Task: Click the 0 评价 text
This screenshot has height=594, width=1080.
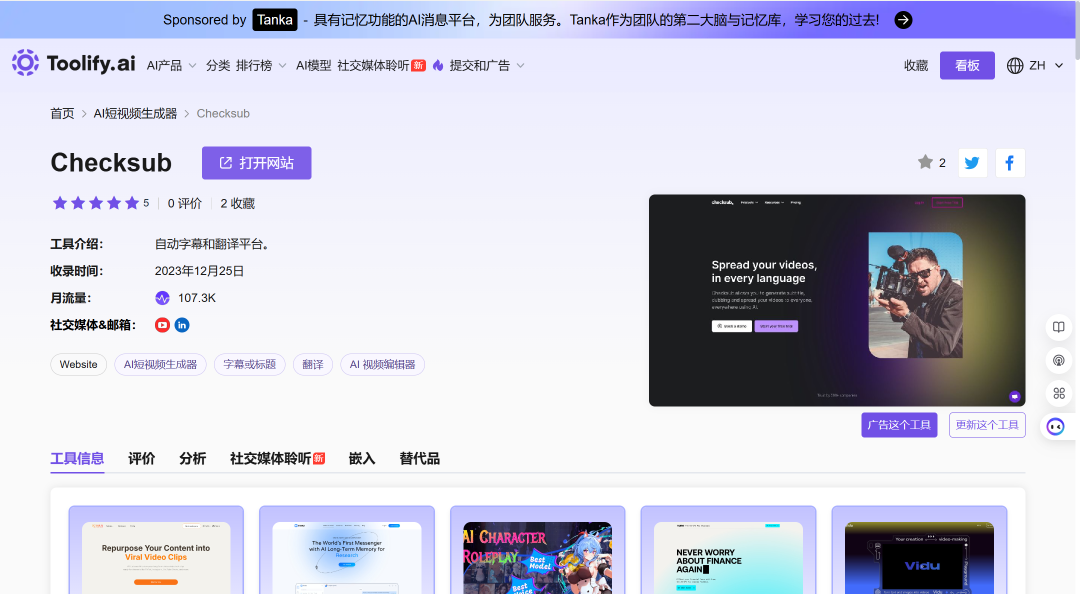Action: pyautogui.click(x=185, y=203)
